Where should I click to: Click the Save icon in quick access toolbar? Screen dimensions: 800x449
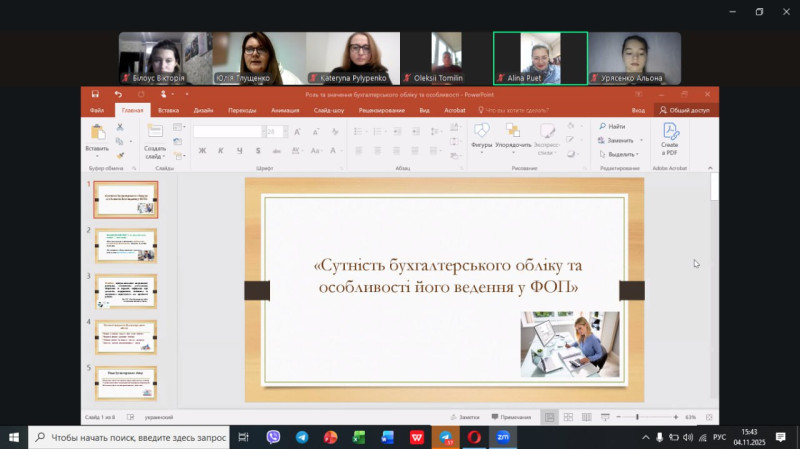[95, 94]
